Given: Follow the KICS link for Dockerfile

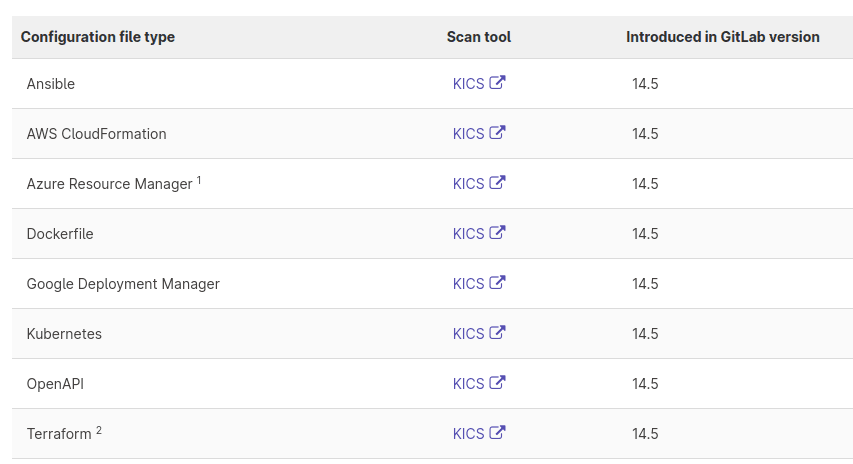Looking at the screenshot, I should [x=468, y=234].
